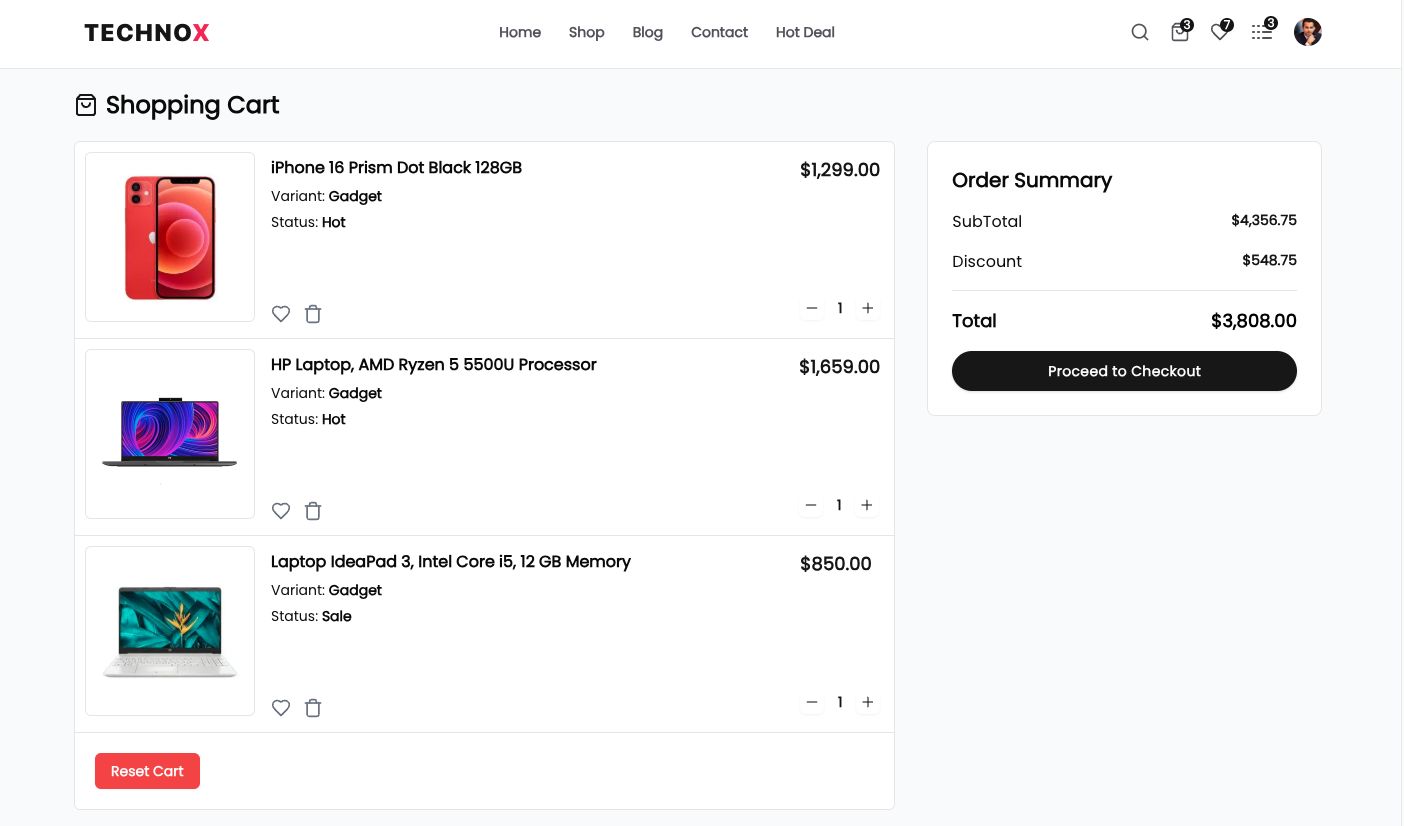The width and height of the screenshot is (1404, 826).
Task: Open Laptop IdeaPad 3, Intel Core i5 title
Action: 451,561
